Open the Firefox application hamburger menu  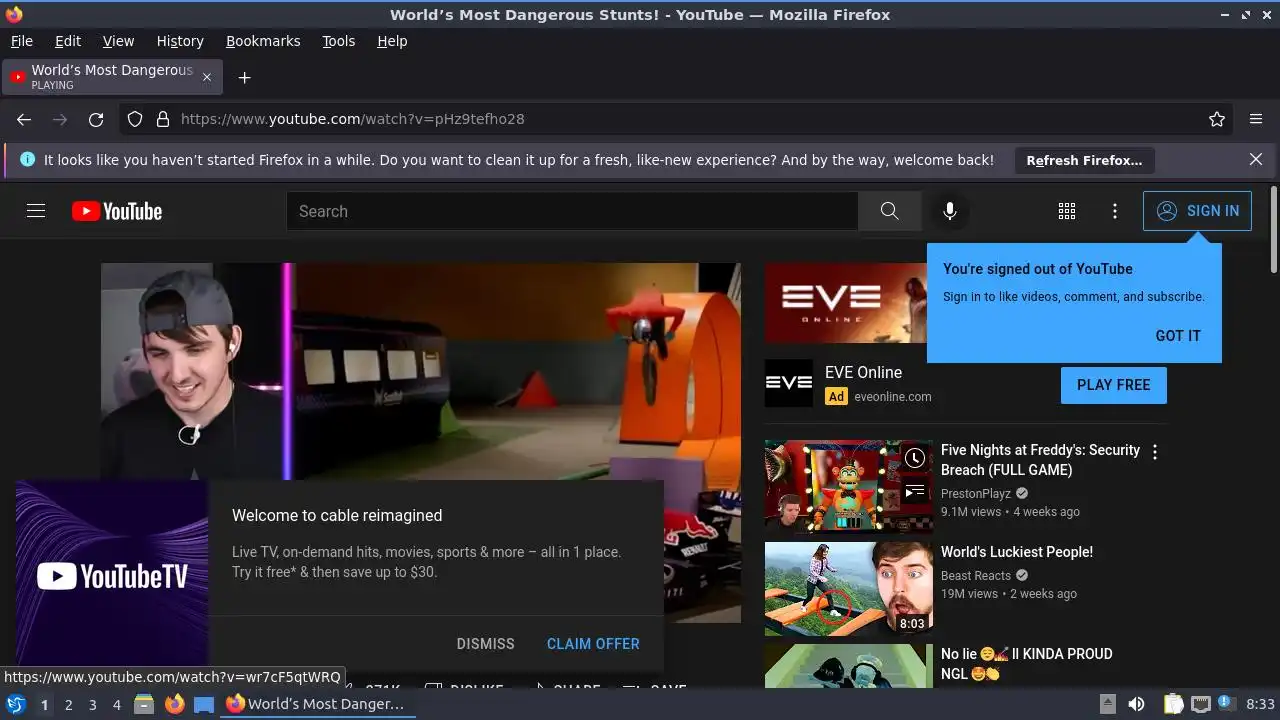tap(1256, 119)
